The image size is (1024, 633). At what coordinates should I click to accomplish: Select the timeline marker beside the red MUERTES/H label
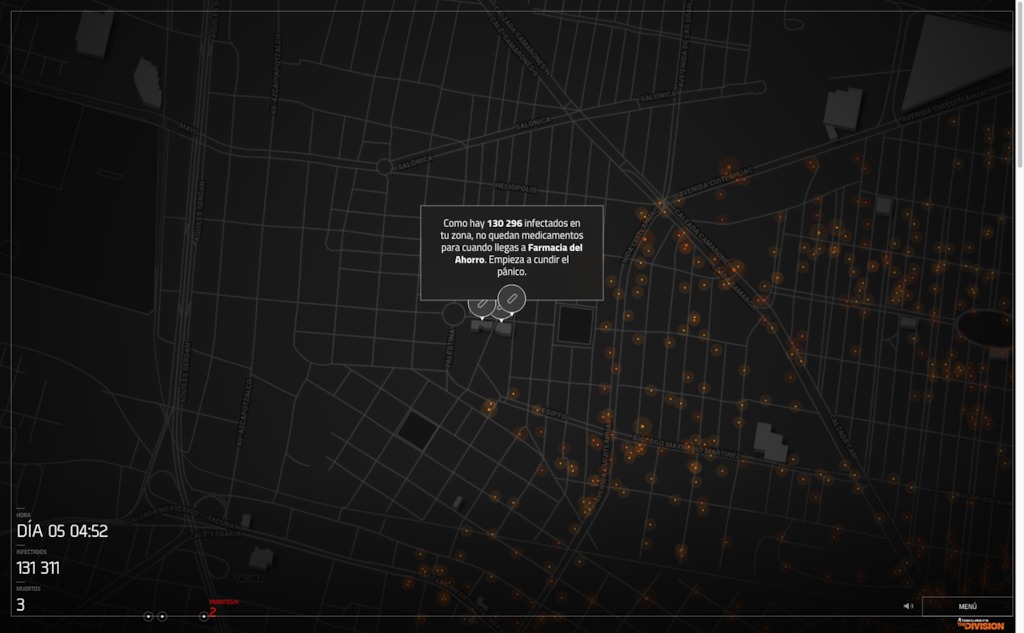[x=204, y=616]
